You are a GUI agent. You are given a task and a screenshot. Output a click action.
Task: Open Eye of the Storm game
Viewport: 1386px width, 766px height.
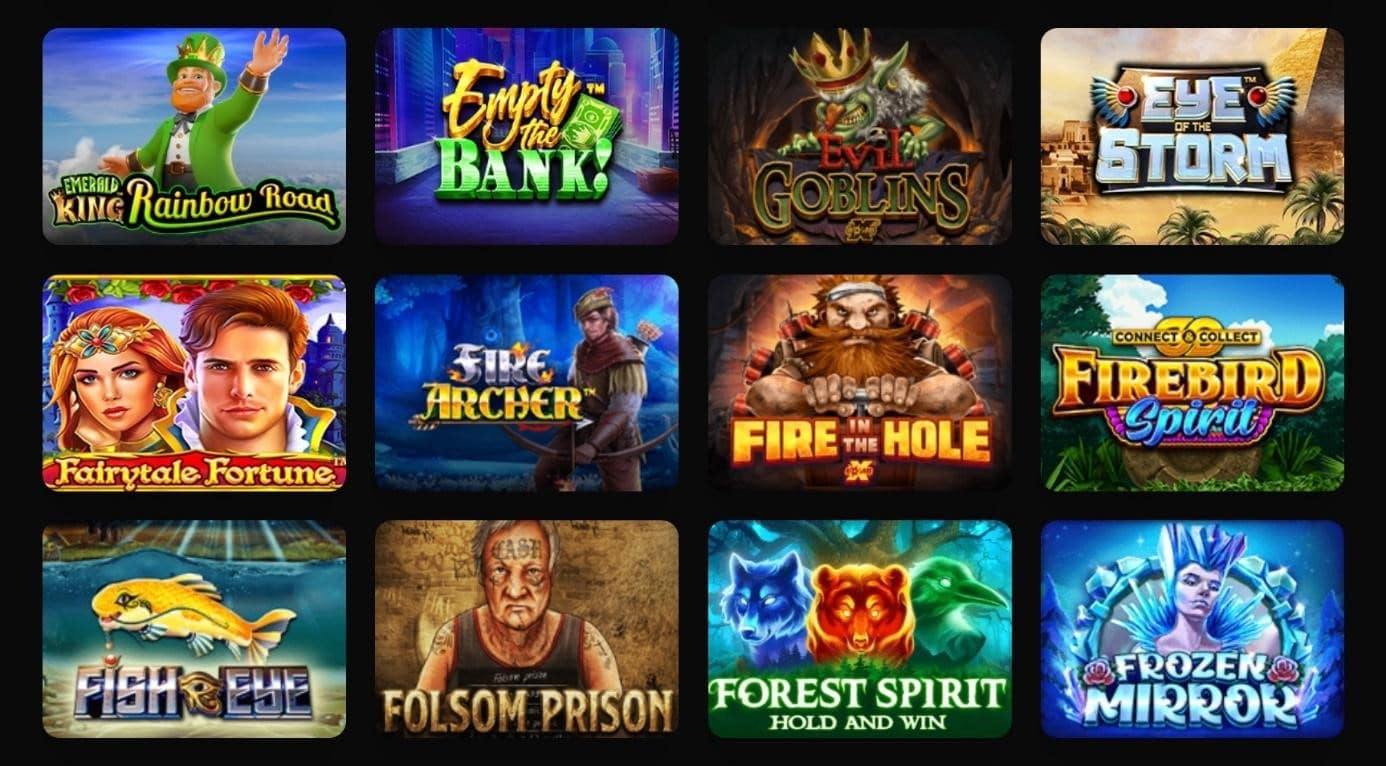1192,136
